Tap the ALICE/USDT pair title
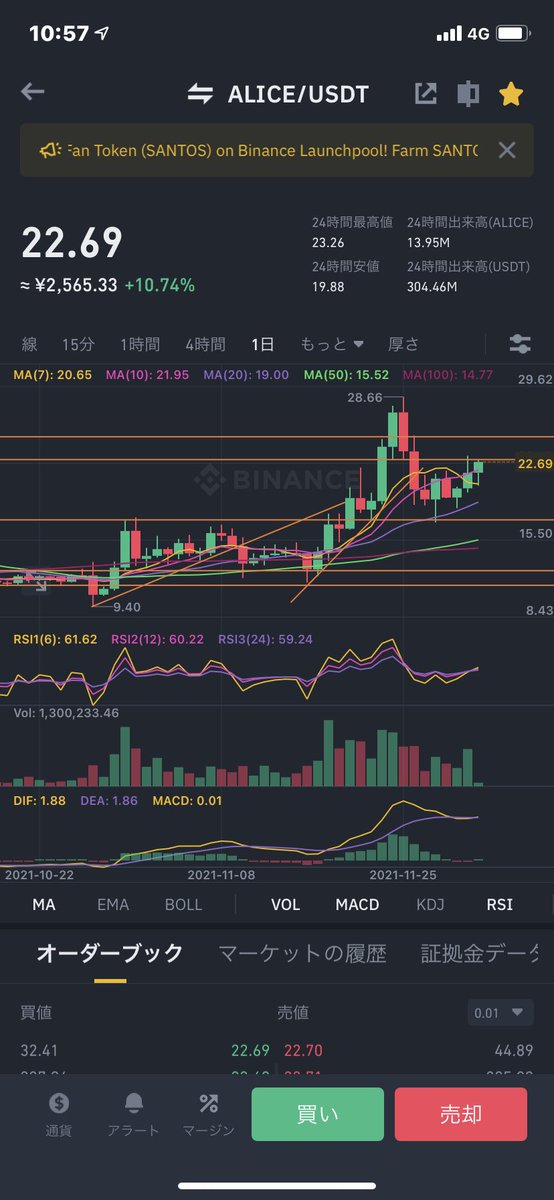This screenshot has width=554, height=1200. tap(298, 94)
